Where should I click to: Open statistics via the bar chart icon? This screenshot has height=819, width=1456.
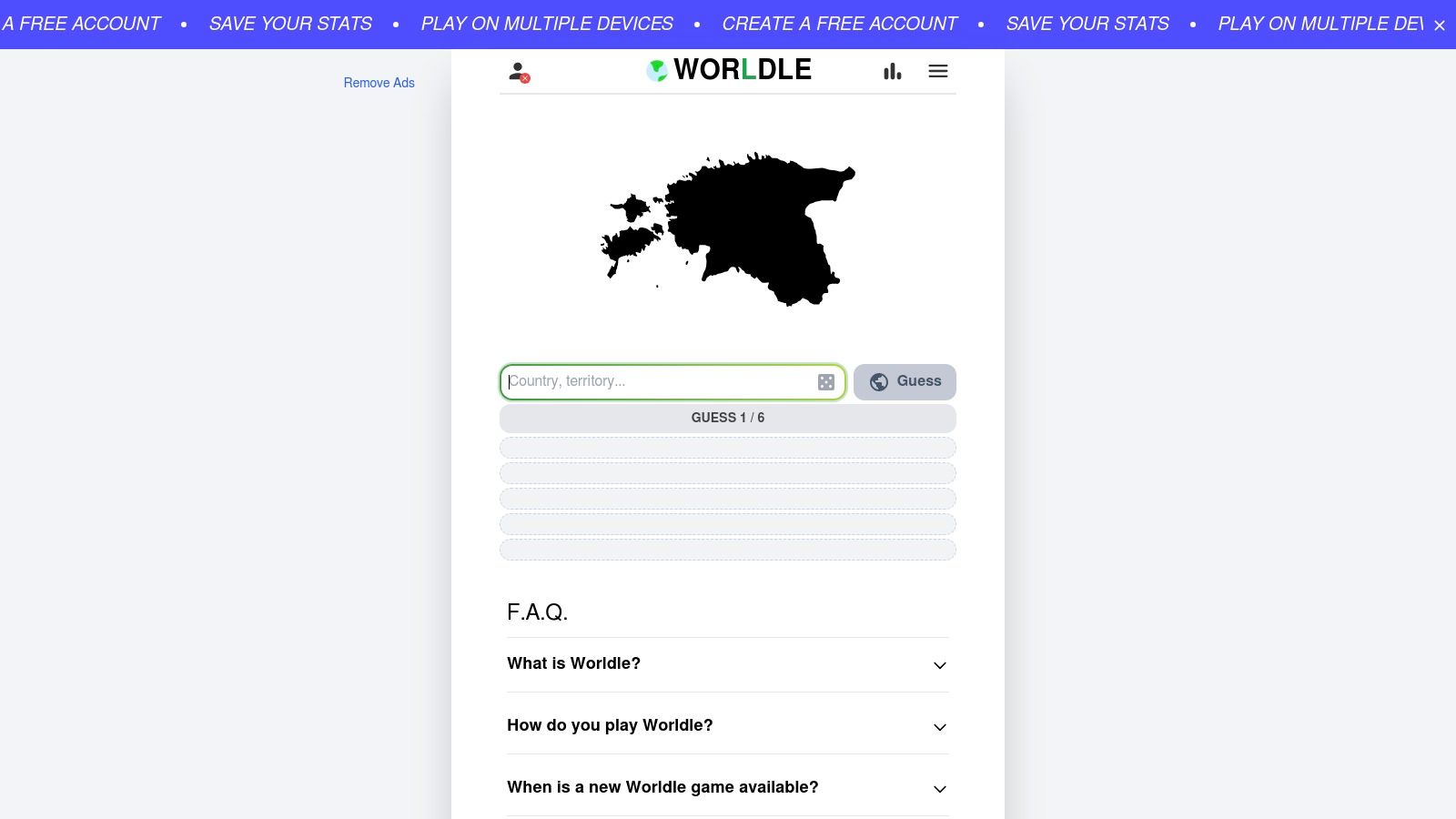pos(892,71)
